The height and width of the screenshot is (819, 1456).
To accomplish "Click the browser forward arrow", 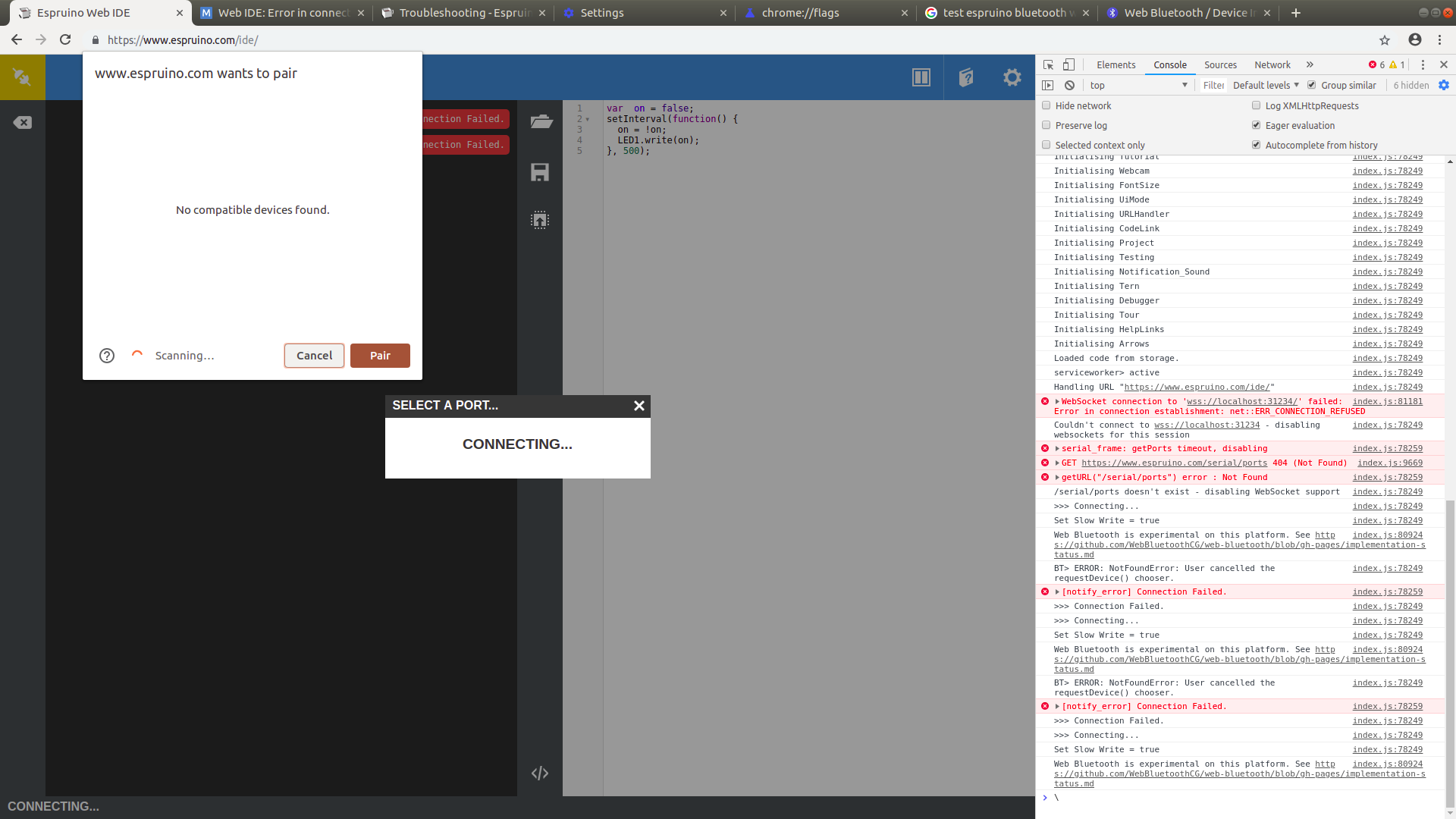I will tap(41, 39).
